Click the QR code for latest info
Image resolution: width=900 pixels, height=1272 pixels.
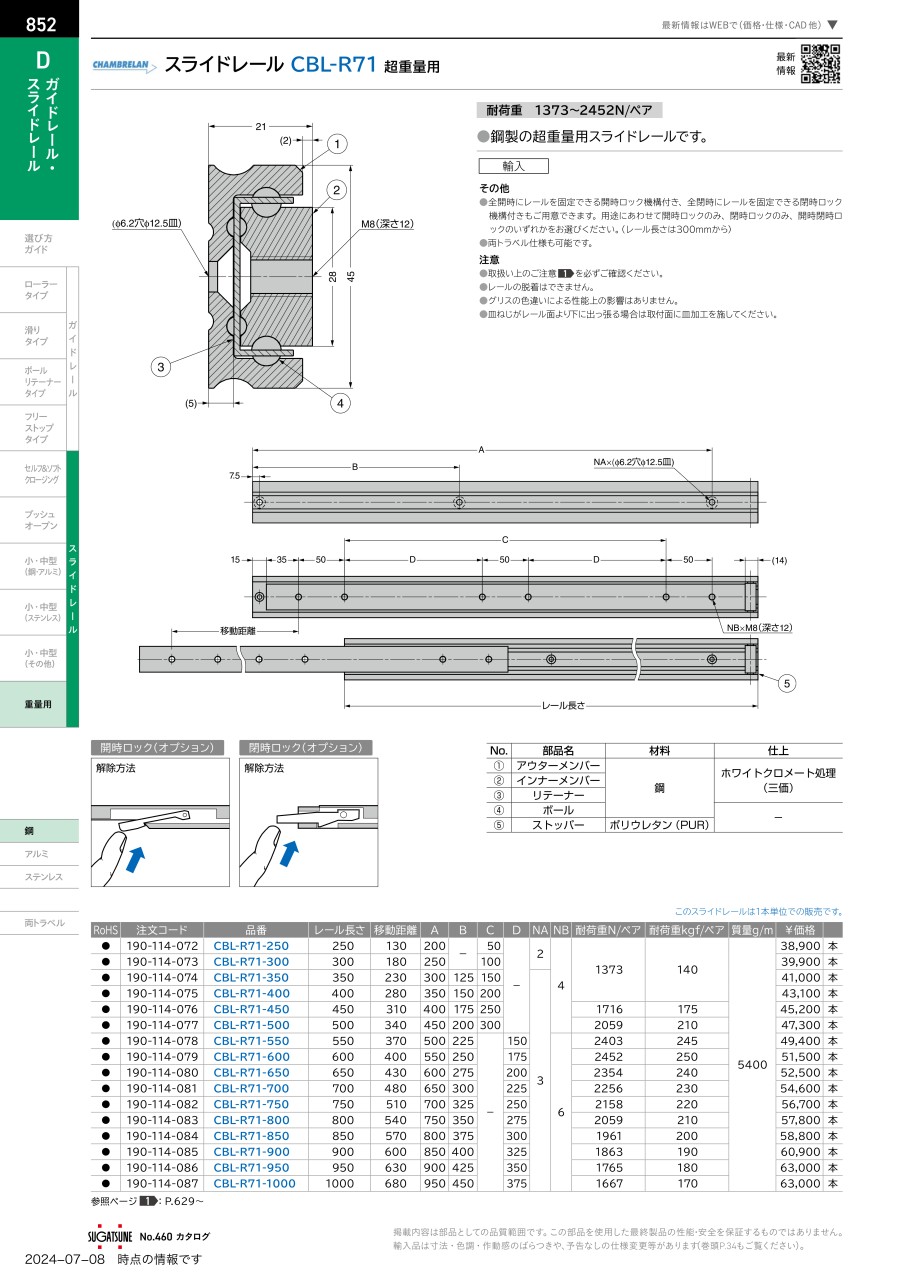(x=820, y=64)
